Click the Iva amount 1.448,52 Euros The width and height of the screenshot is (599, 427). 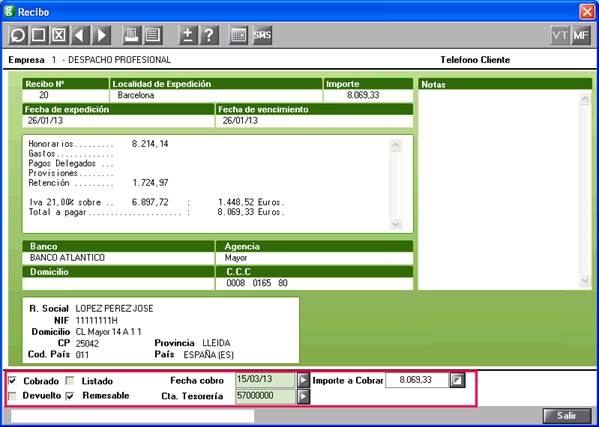point(251,202)
